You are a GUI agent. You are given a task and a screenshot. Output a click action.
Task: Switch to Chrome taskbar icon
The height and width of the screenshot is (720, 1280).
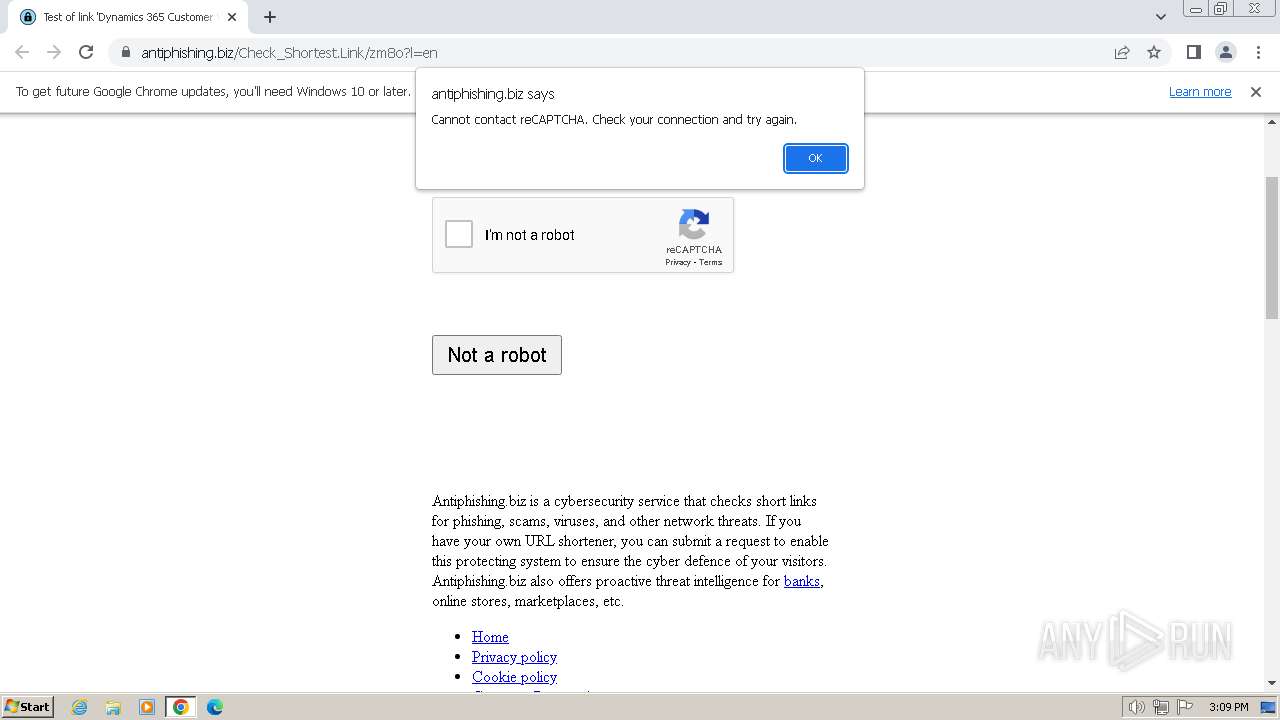[x=181, y=707]
